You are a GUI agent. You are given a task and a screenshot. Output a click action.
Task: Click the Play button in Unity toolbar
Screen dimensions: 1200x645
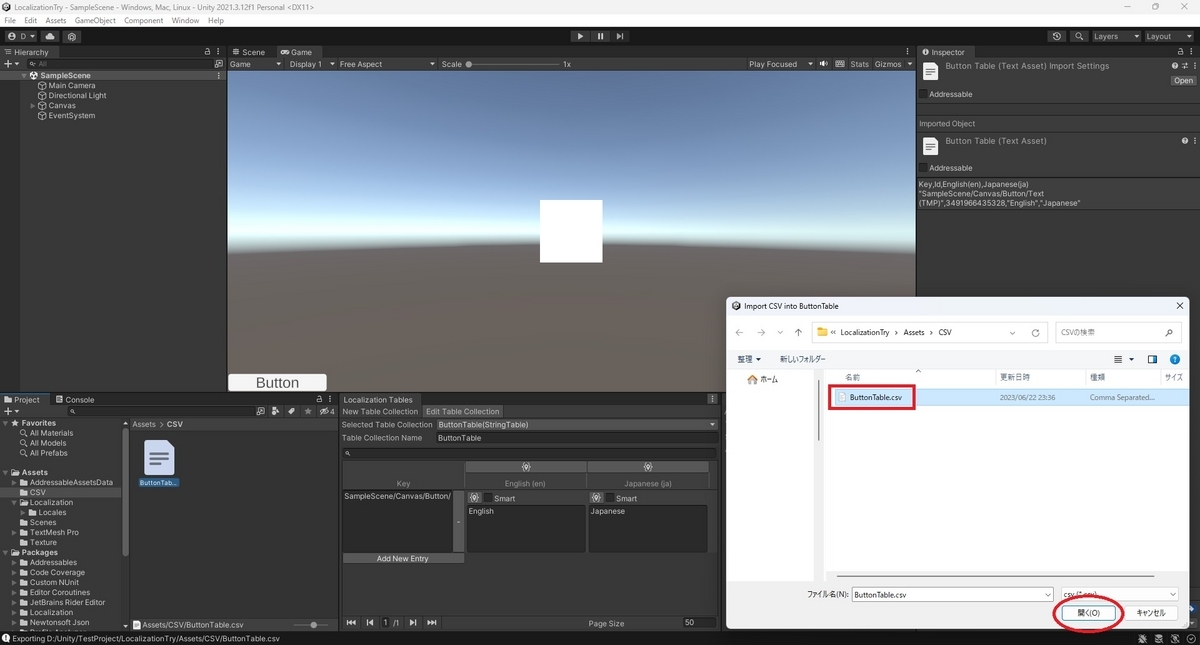(580, 36)
